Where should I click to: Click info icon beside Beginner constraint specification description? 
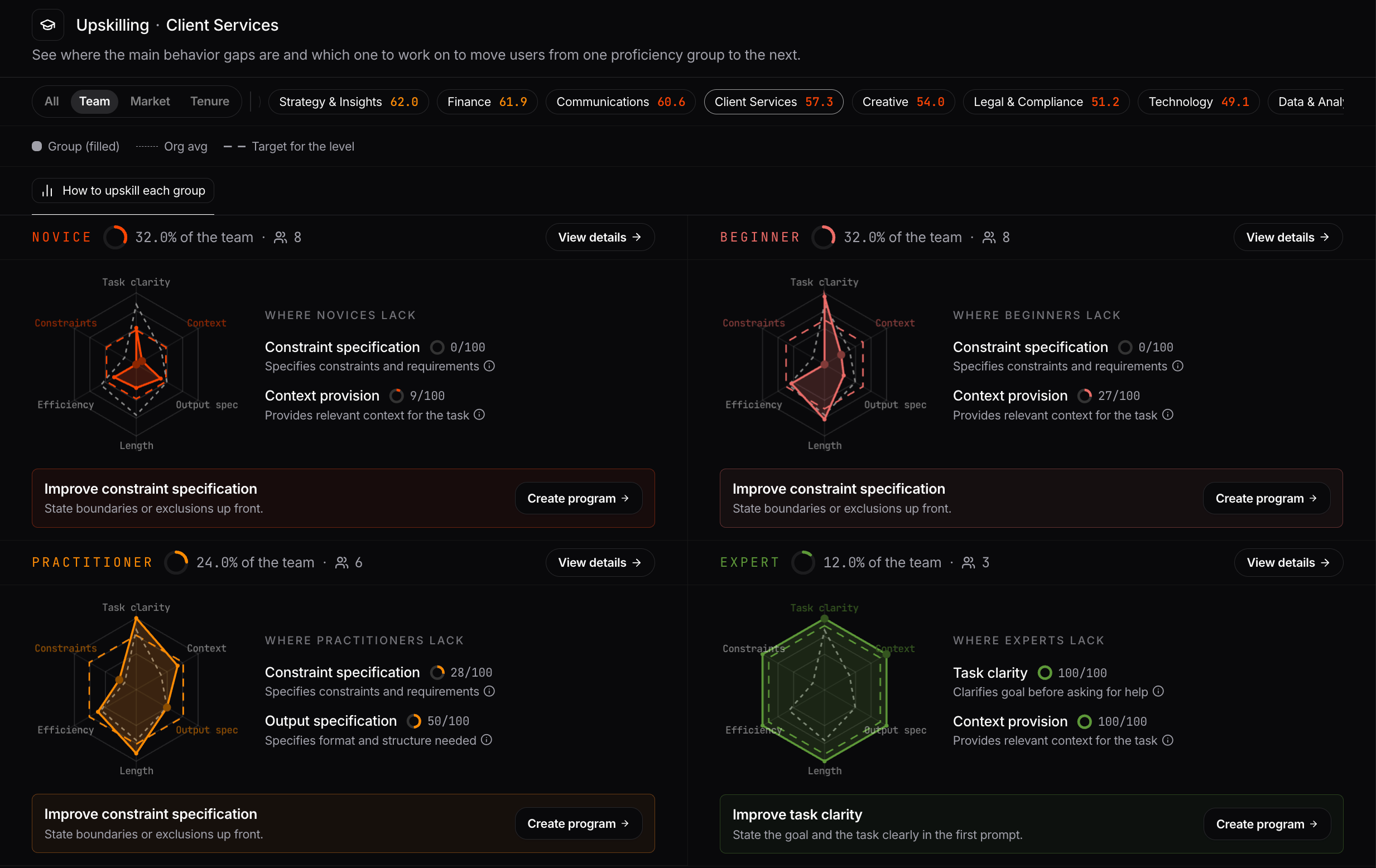pyautogui.click(x=1178, y=366)
